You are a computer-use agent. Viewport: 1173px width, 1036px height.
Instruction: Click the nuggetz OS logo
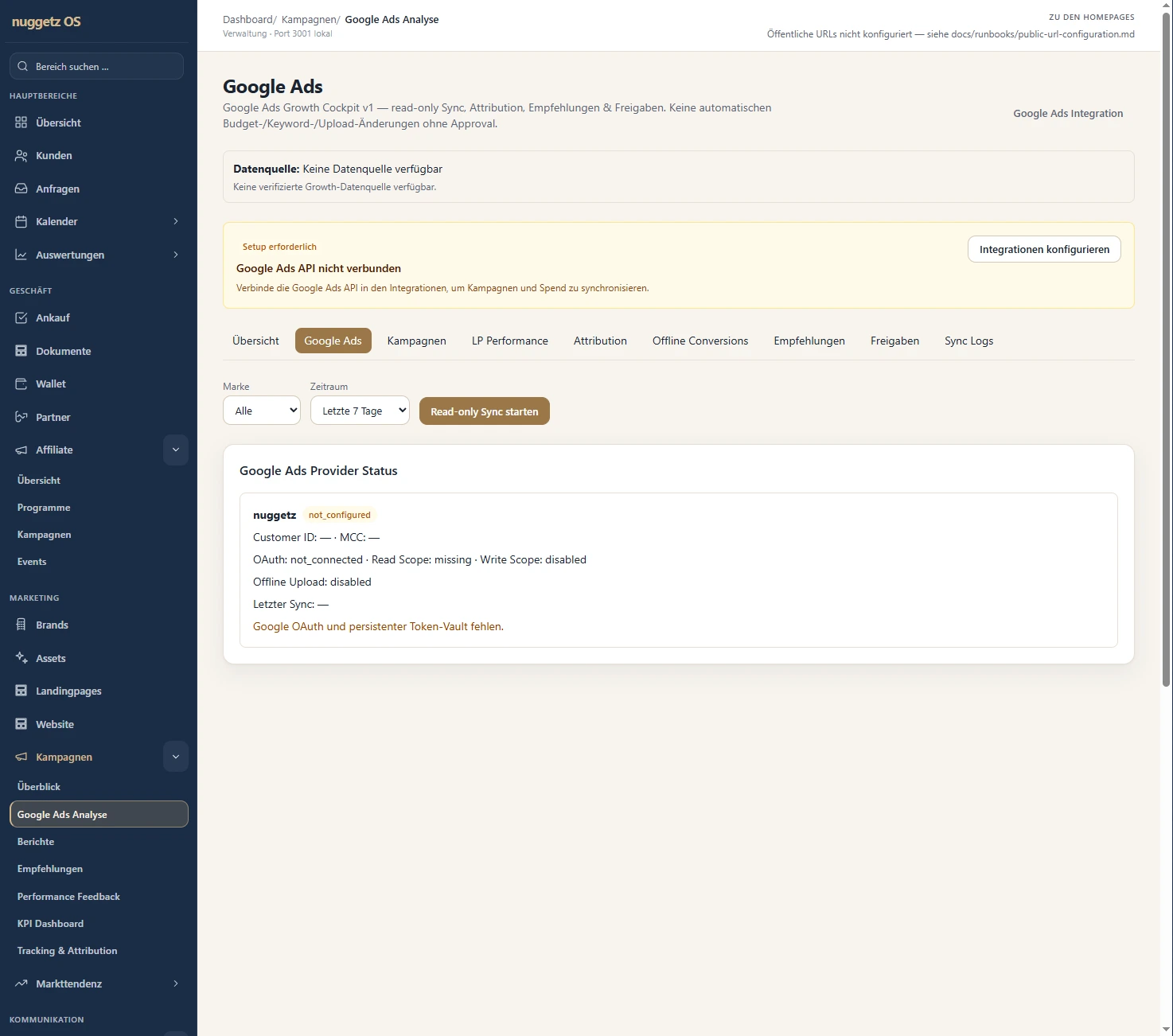pyautogui.click(x=46, y=21)
